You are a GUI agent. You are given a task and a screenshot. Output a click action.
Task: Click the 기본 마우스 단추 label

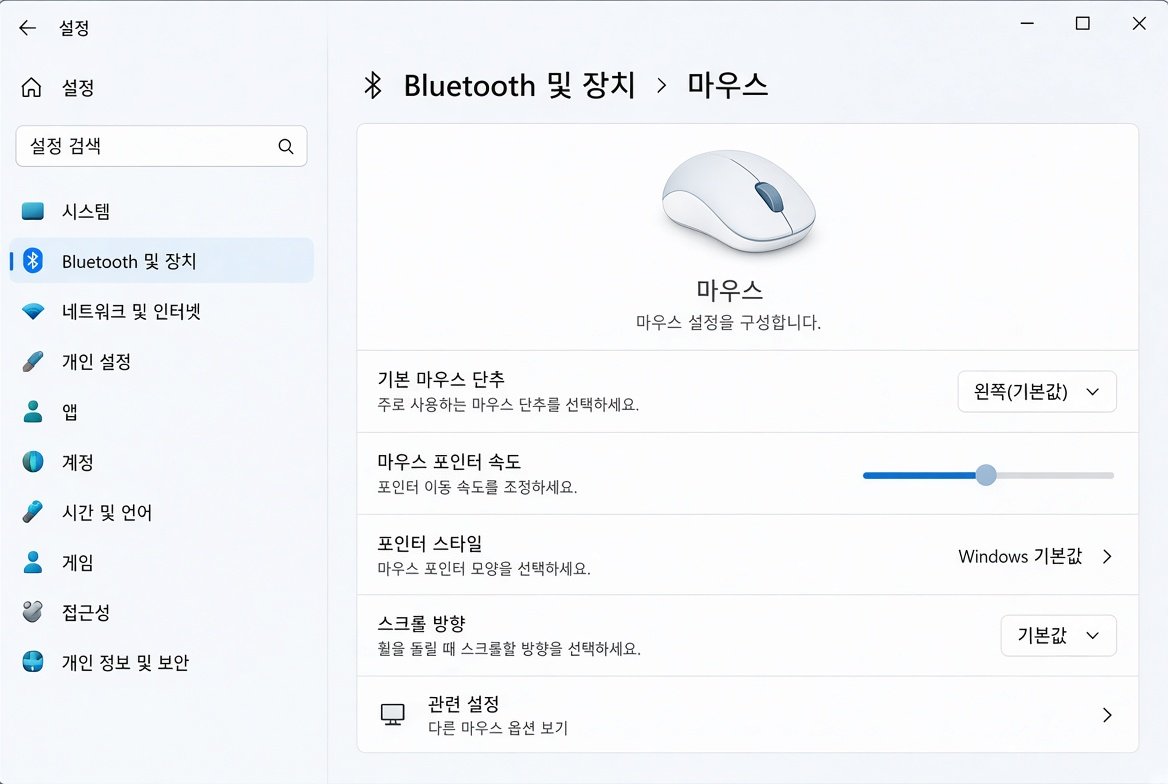(441, 379)
